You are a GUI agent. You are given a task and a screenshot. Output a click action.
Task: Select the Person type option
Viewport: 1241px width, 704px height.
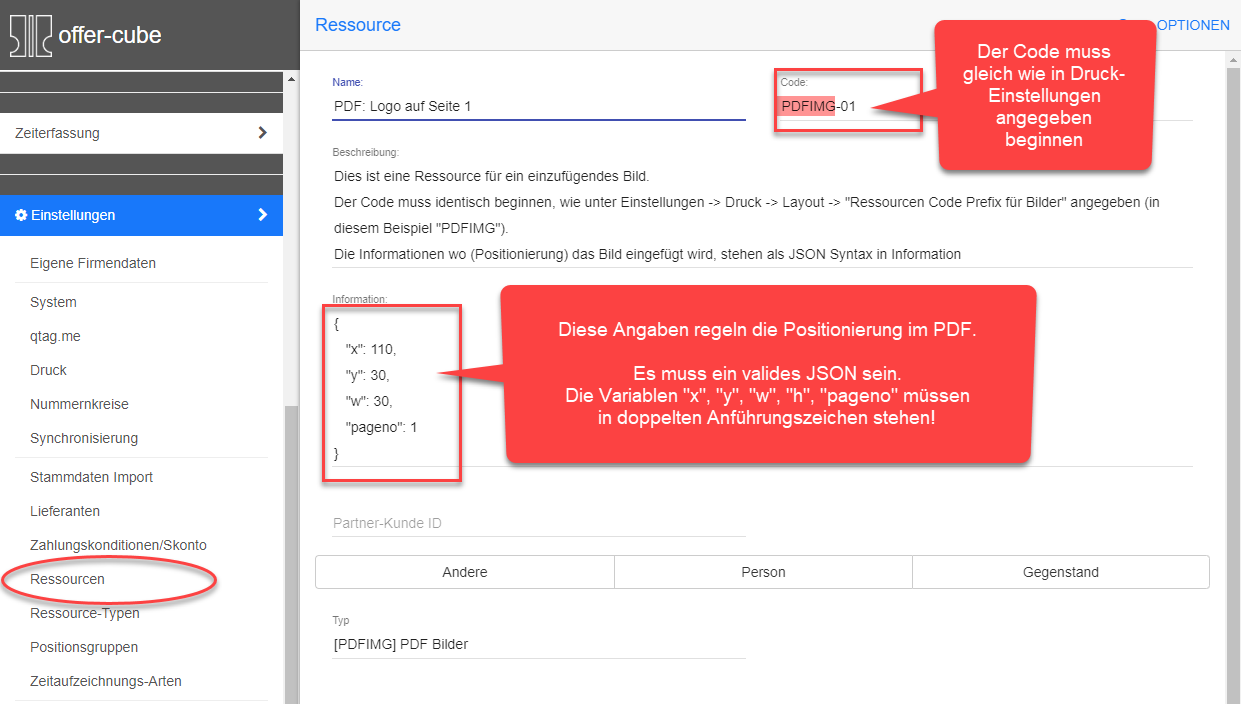tap(763, 572)
